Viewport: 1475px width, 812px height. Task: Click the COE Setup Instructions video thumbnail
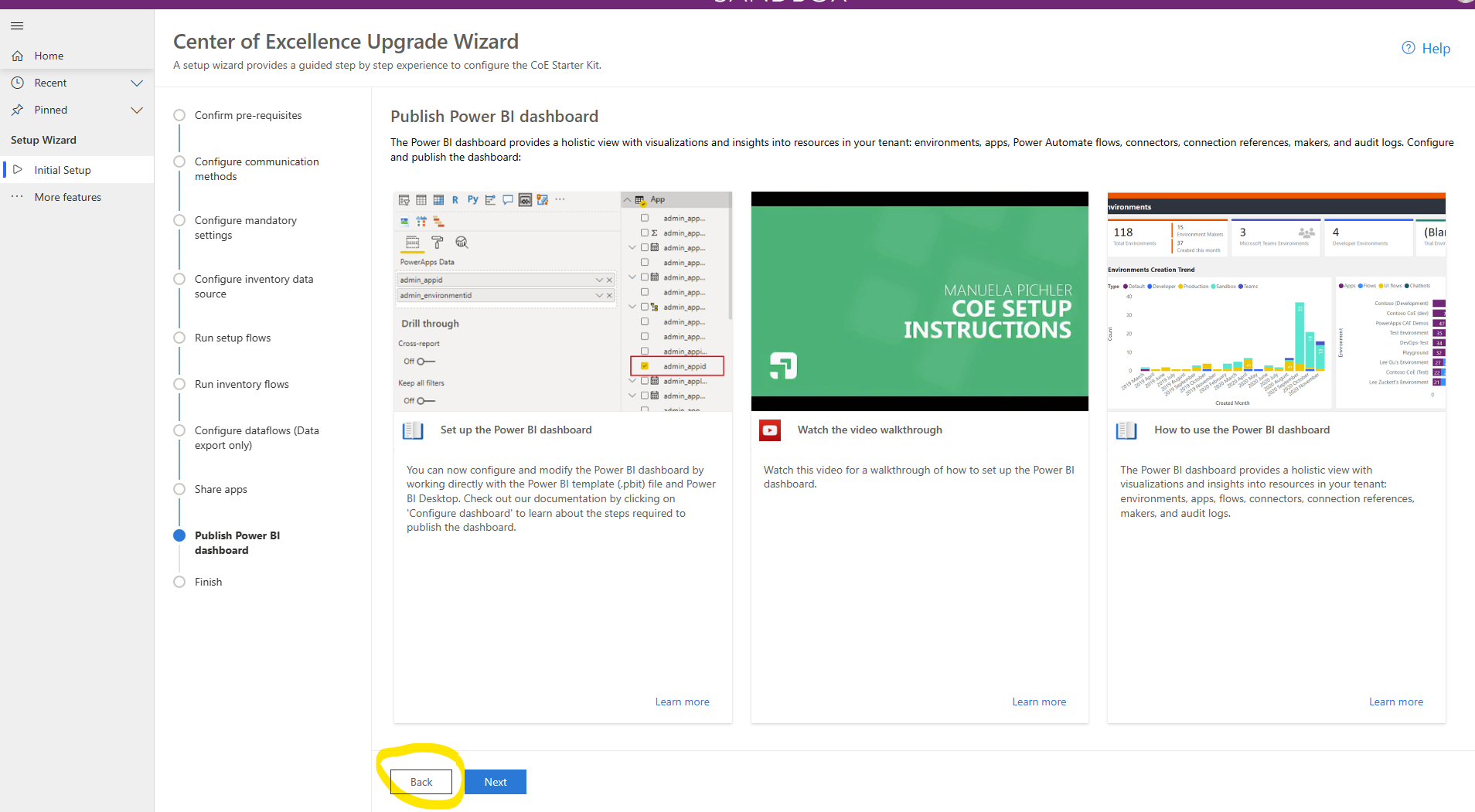point(919,301)
